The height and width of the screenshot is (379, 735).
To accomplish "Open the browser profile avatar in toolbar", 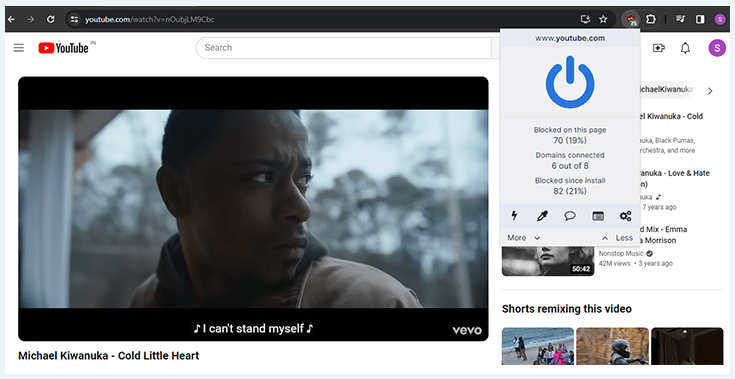I will click(x=720, y=19).
